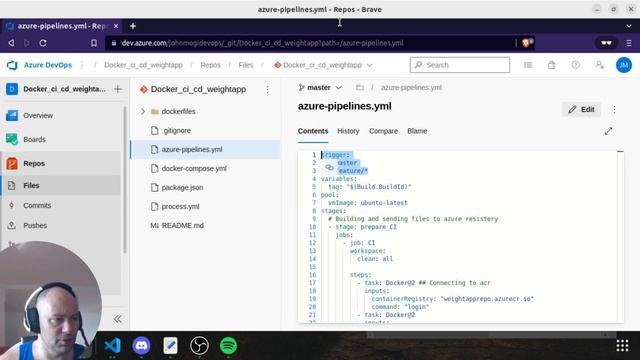Go back in browser history

[x=11, y=43]
